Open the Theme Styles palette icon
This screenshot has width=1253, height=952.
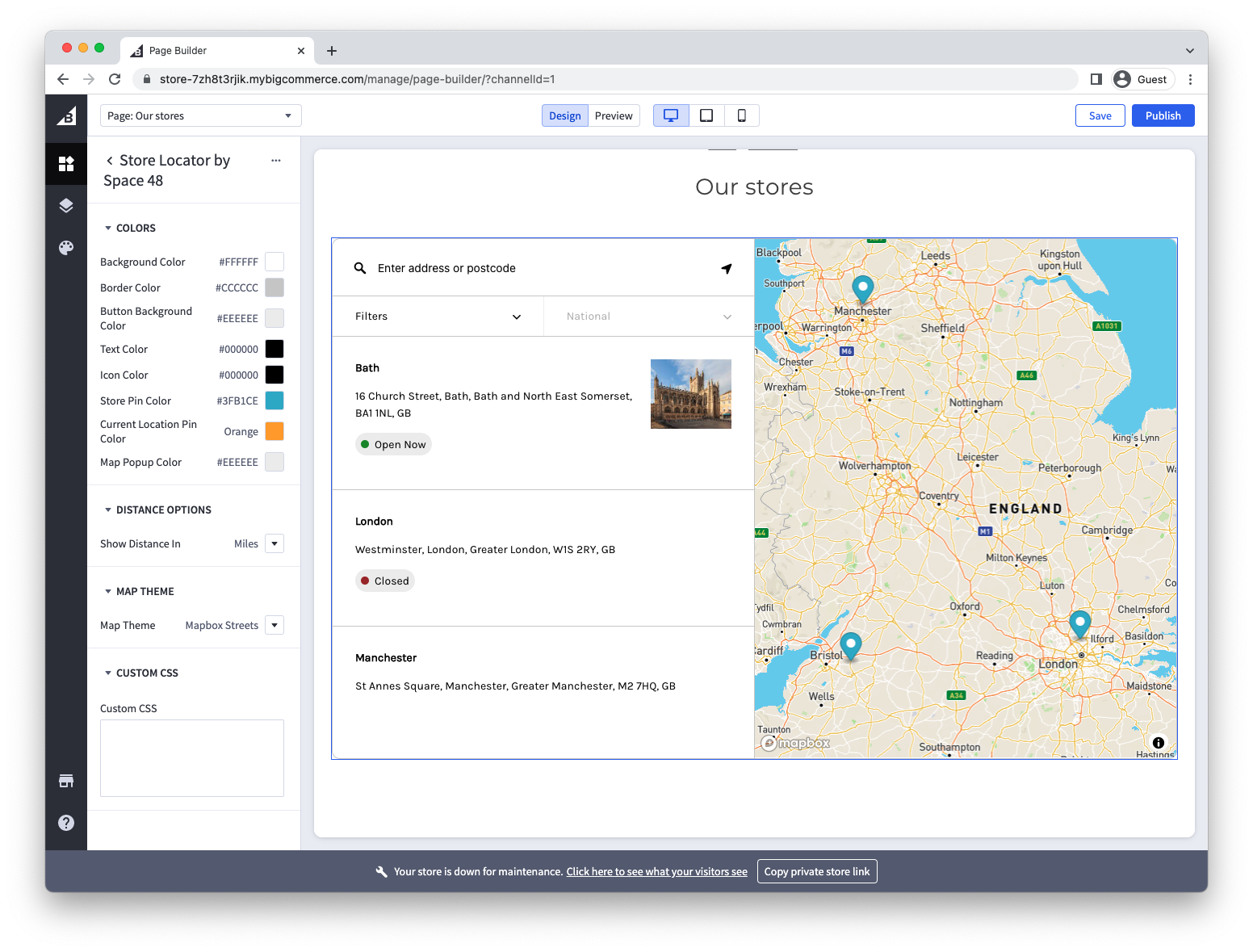pos(66,247)
